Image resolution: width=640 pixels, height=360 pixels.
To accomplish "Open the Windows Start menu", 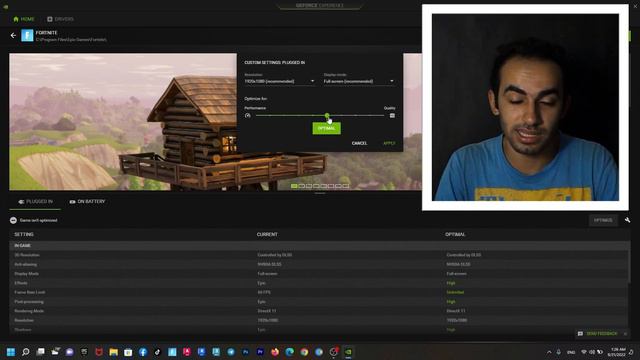I will [x=11, y=352].
